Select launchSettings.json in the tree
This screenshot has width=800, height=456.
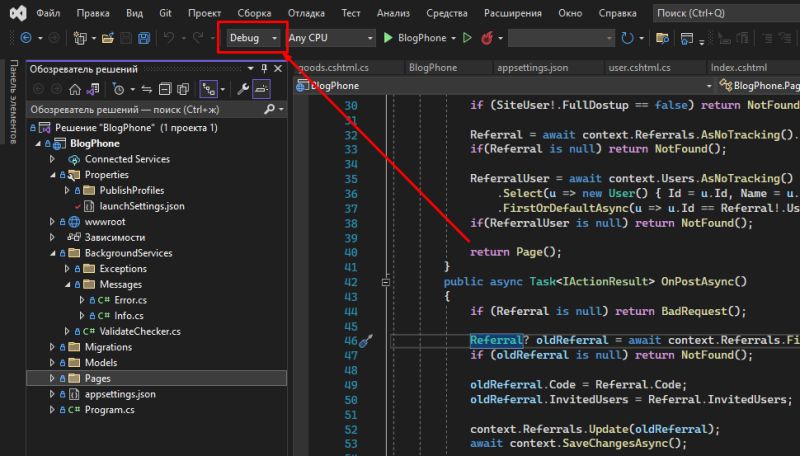click(x=142, y=206)
